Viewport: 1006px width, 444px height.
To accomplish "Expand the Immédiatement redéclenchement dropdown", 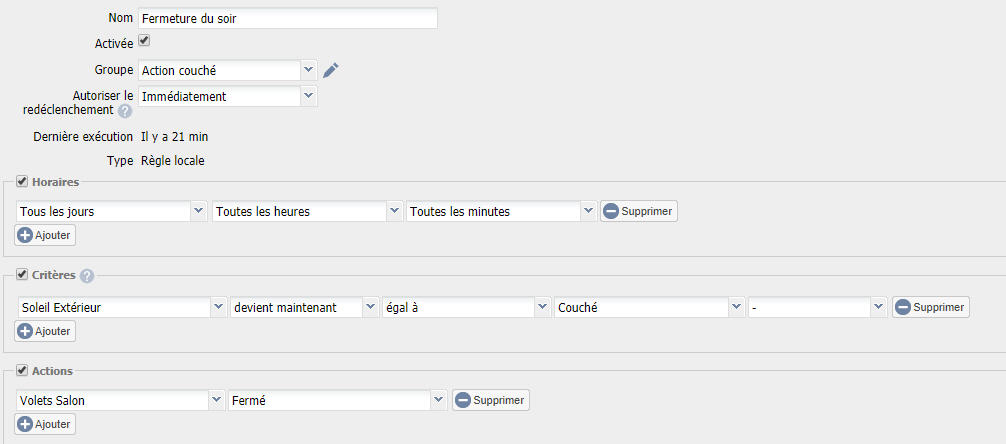I will [228, 96].
